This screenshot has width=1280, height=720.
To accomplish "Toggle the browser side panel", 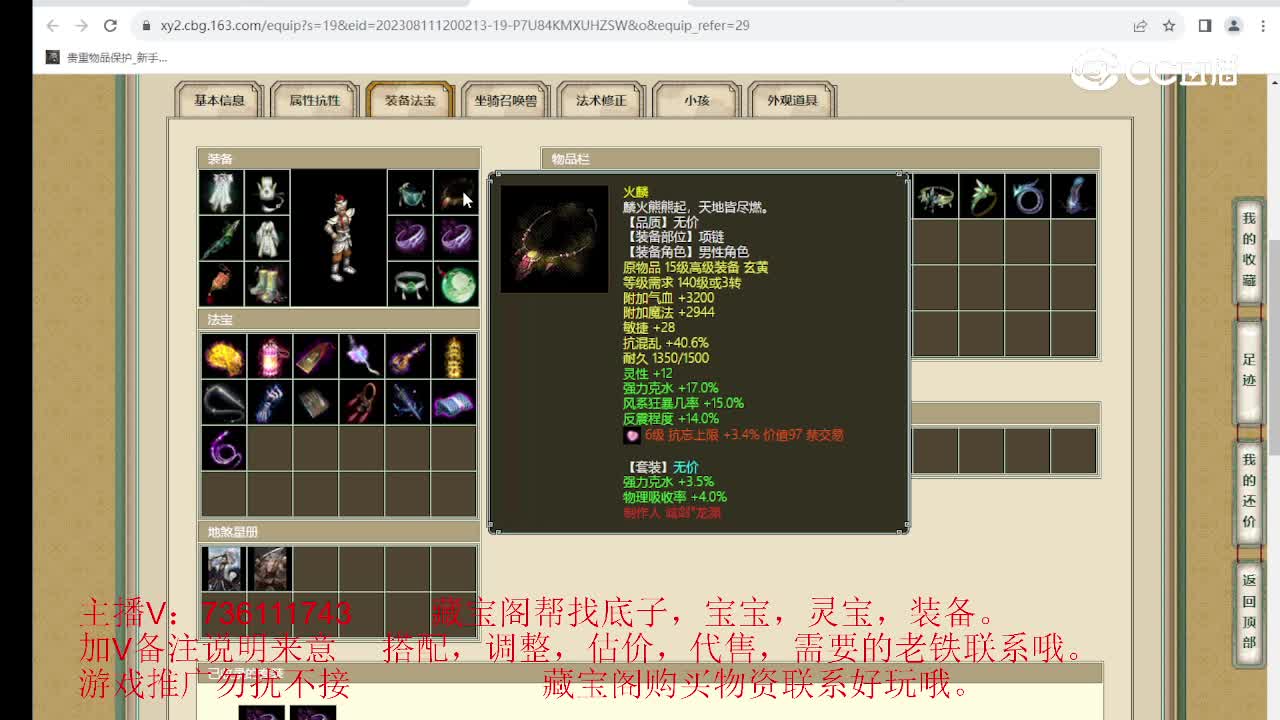I will [1205, 26].
